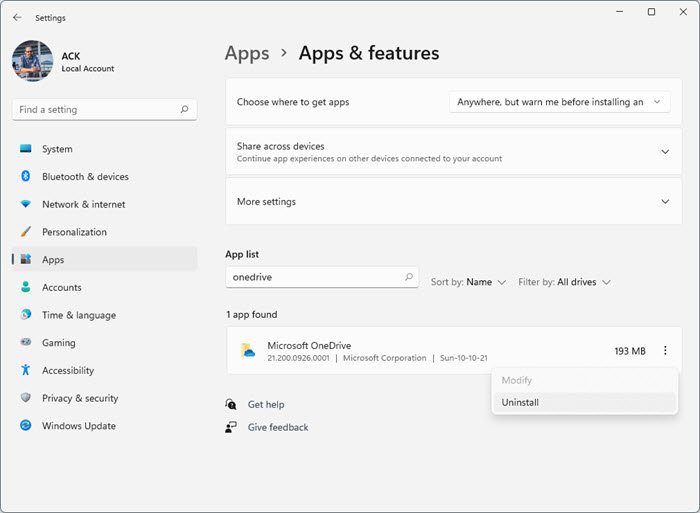Open the Filter by All drives dropdown

click(x=564, y=282)
